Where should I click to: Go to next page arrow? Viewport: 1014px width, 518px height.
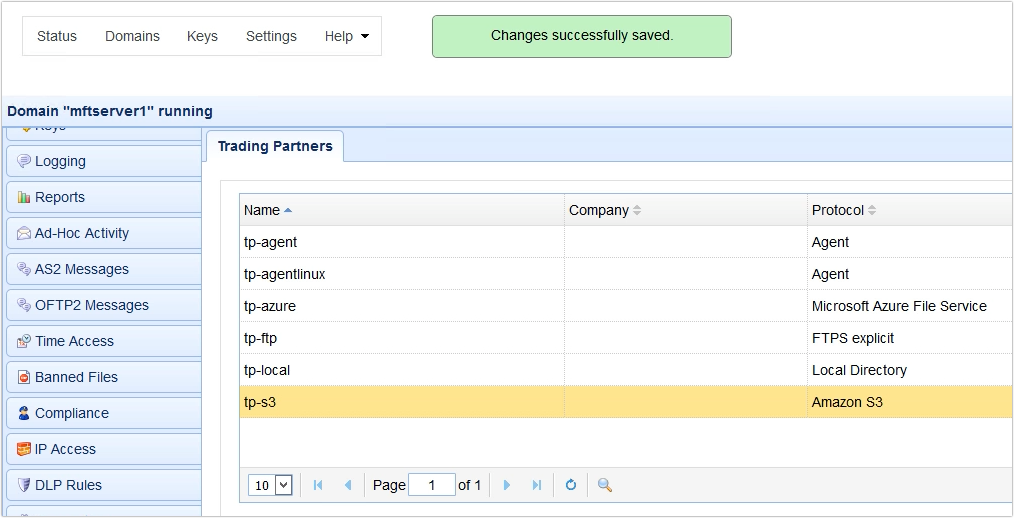coord(507,485)
